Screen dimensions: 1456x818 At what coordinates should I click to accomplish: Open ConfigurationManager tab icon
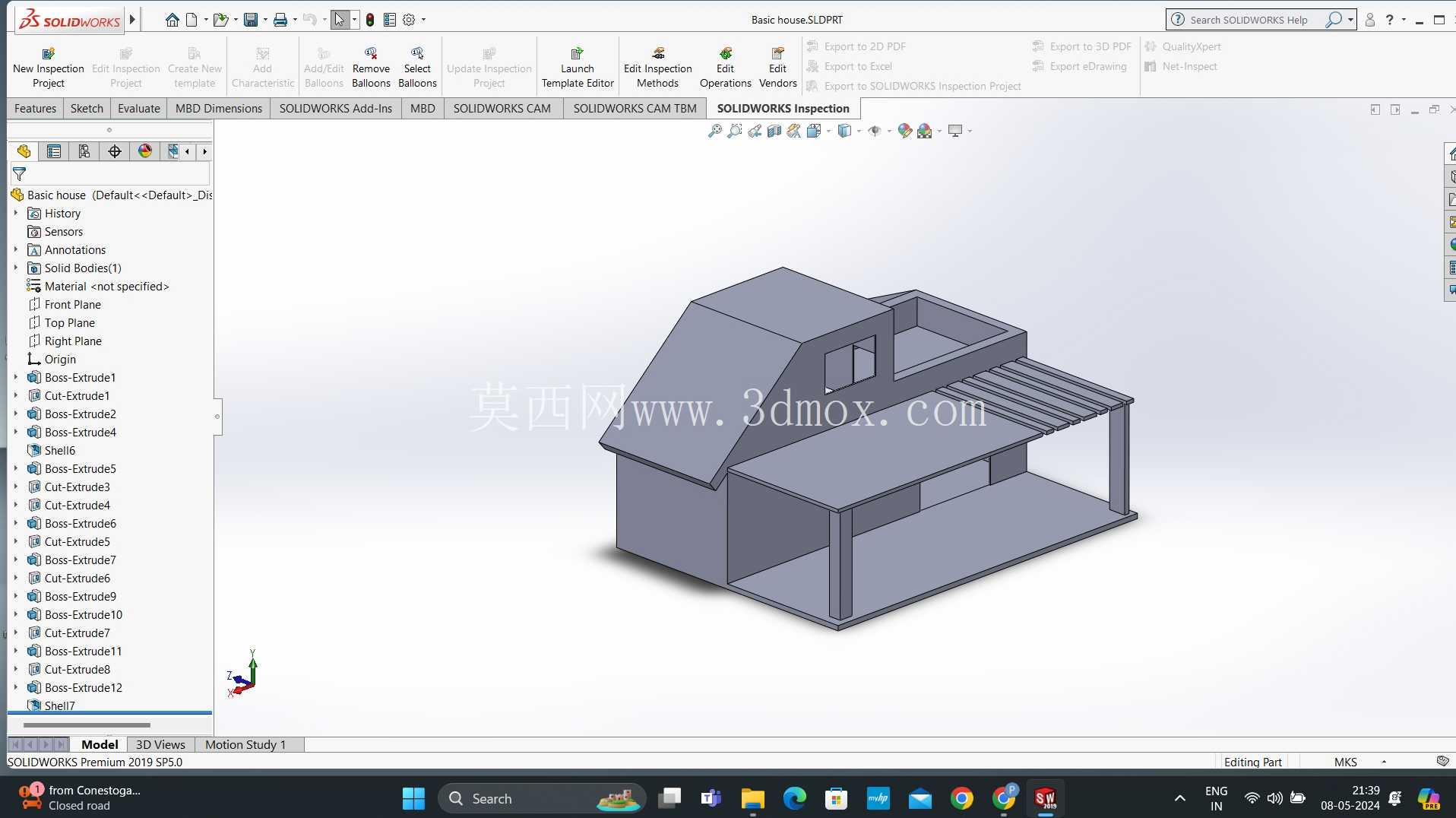(x=84, y=151)
